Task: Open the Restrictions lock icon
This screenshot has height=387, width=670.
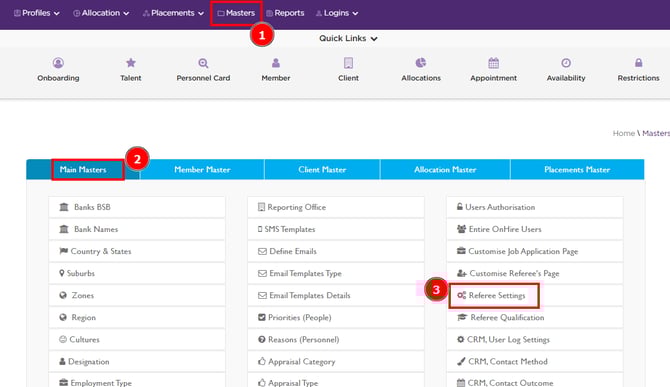Action: [638, 63]
